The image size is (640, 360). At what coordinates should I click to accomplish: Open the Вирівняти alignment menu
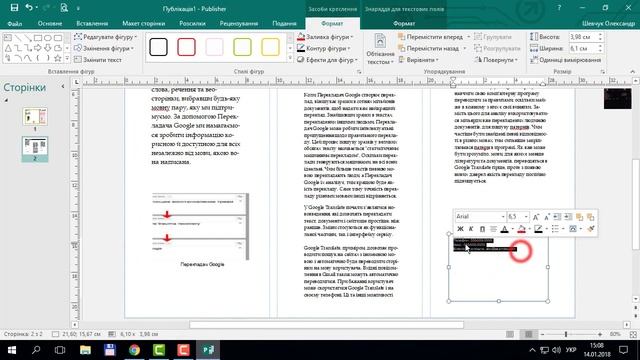(x=418, y=60)
